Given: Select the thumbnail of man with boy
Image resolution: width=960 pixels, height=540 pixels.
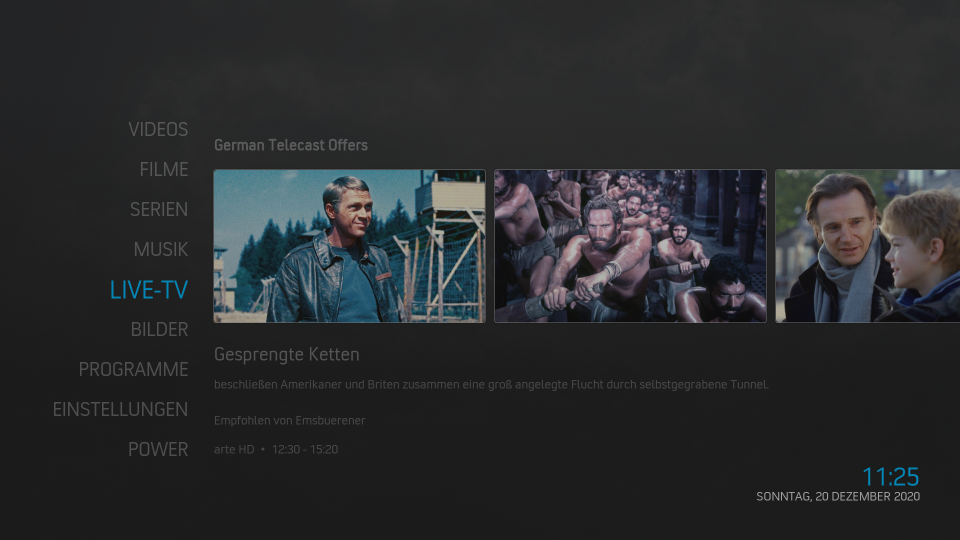Looking at the screenshot, I should tap(868, 246).
